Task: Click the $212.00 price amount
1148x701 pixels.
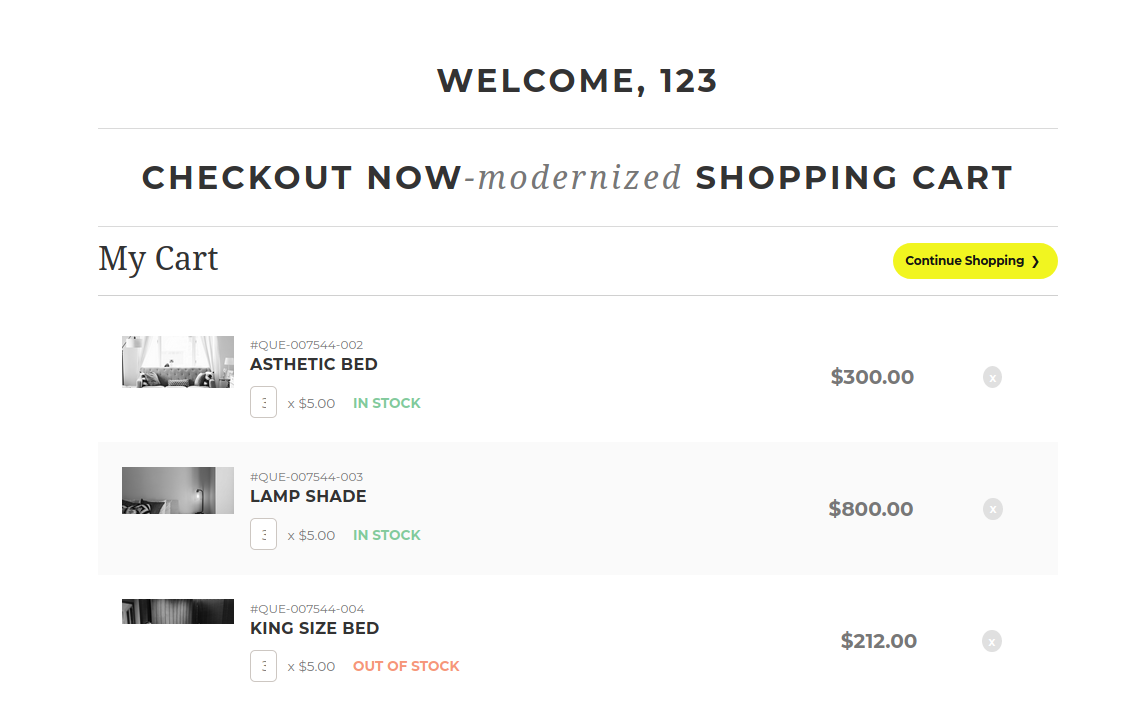Action: [879, 642]
